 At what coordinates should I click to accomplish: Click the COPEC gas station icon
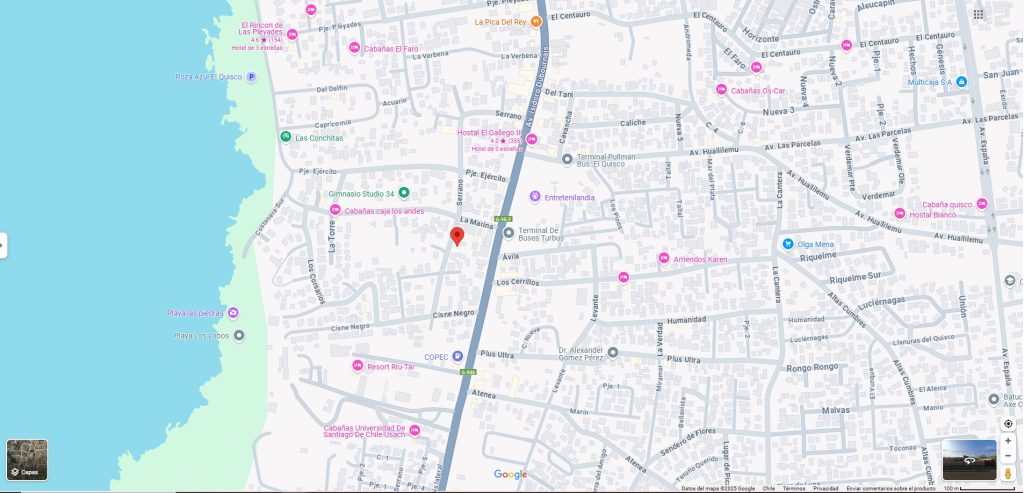pos(458,357)
